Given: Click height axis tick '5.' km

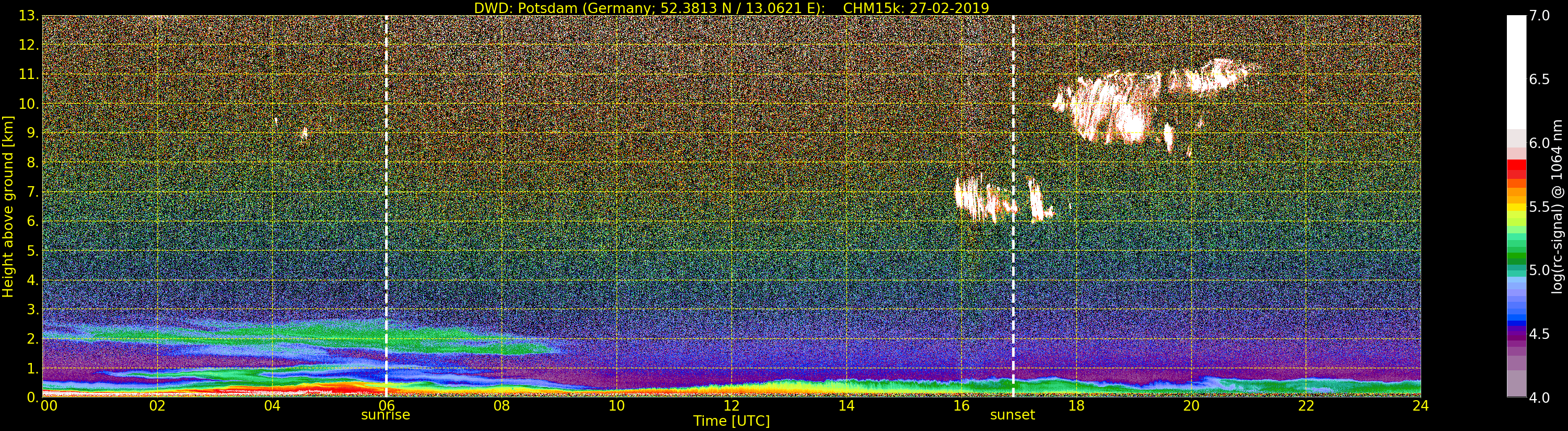Looking at the screenshot, I should [x=33, y=251].
